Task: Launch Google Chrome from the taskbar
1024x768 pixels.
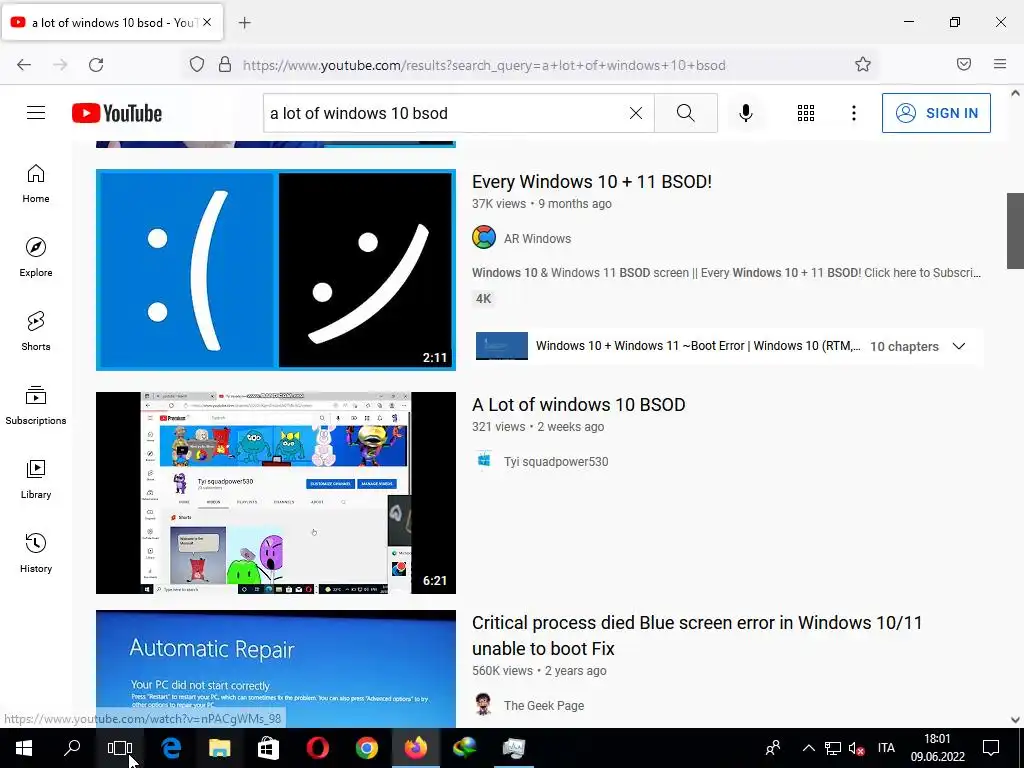Action: (x=366, y=748)
